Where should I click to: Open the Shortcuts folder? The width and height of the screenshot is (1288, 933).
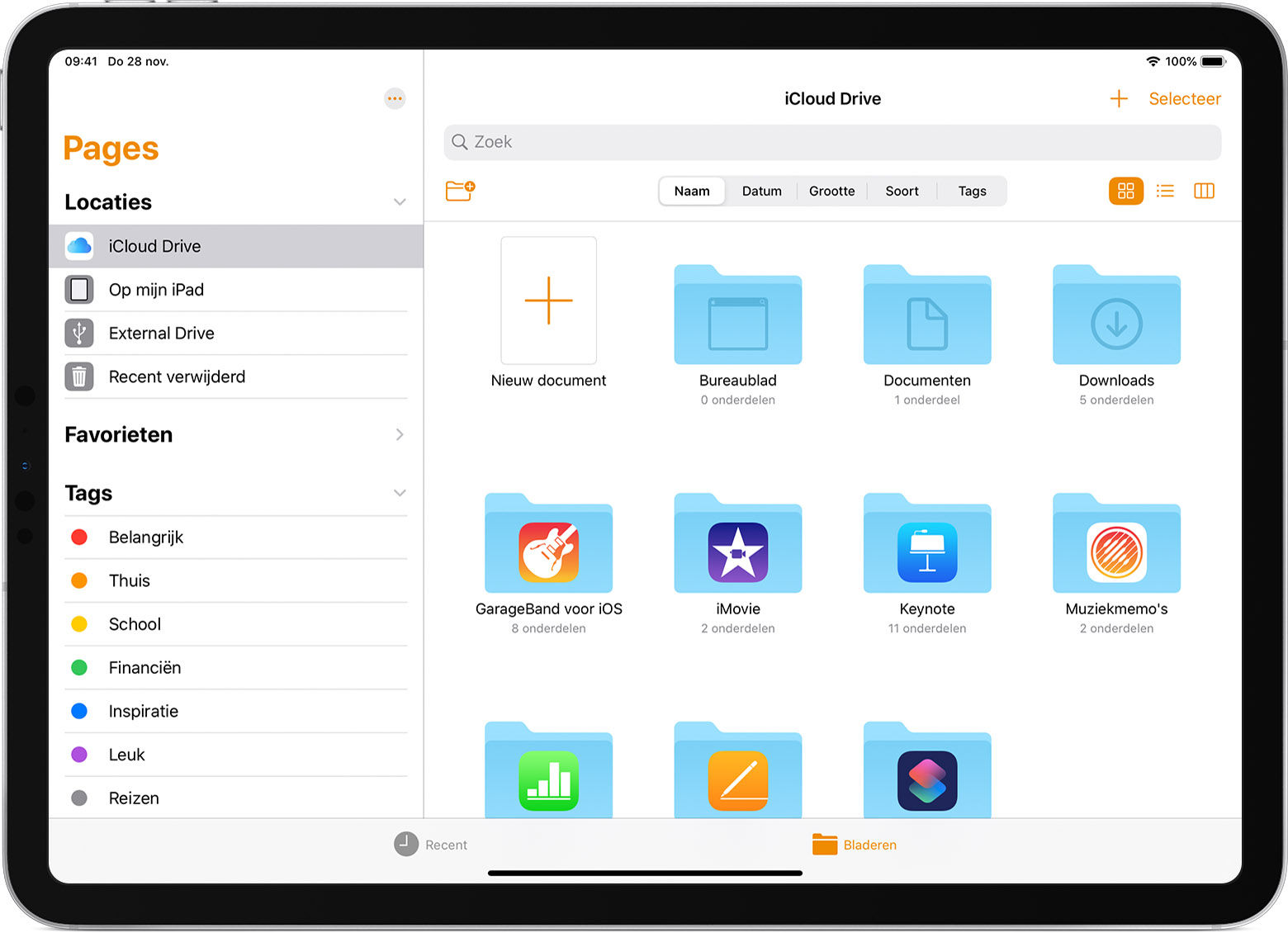click(927, 770)
